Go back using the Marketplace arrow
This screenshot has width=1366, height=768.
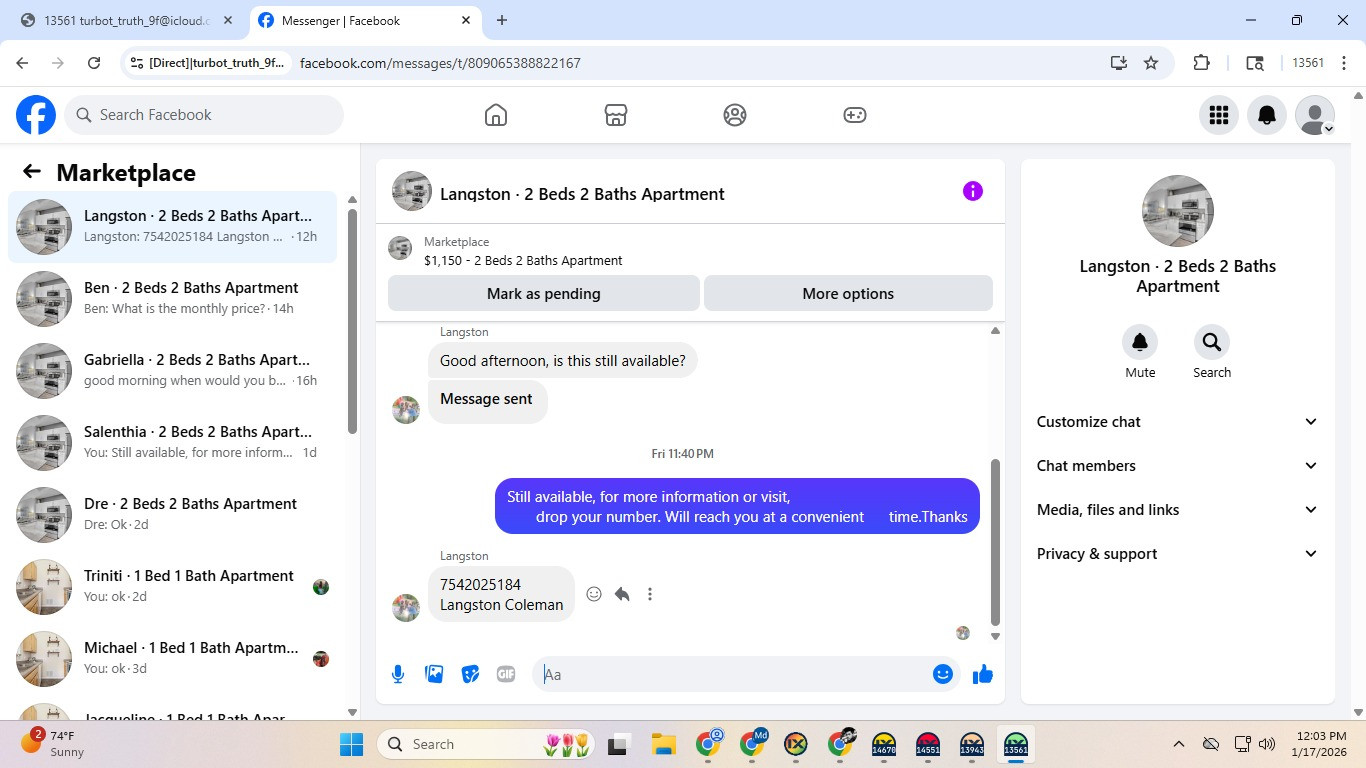[x=32, y=172]
